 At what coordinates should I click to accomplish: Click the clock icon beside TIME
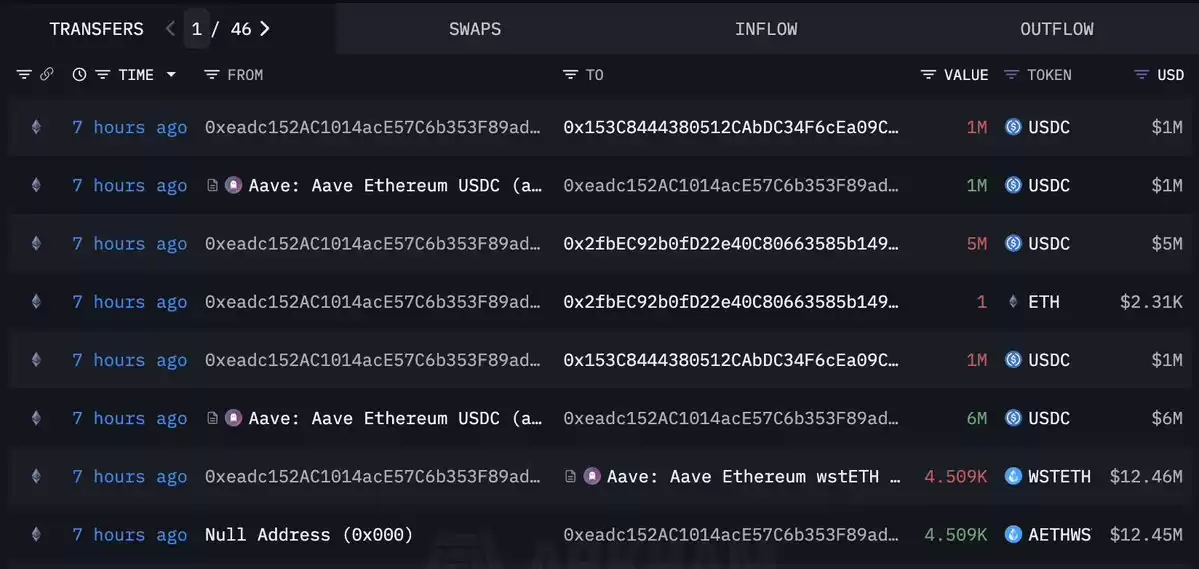pyautogui.click(x=80, y=74)
